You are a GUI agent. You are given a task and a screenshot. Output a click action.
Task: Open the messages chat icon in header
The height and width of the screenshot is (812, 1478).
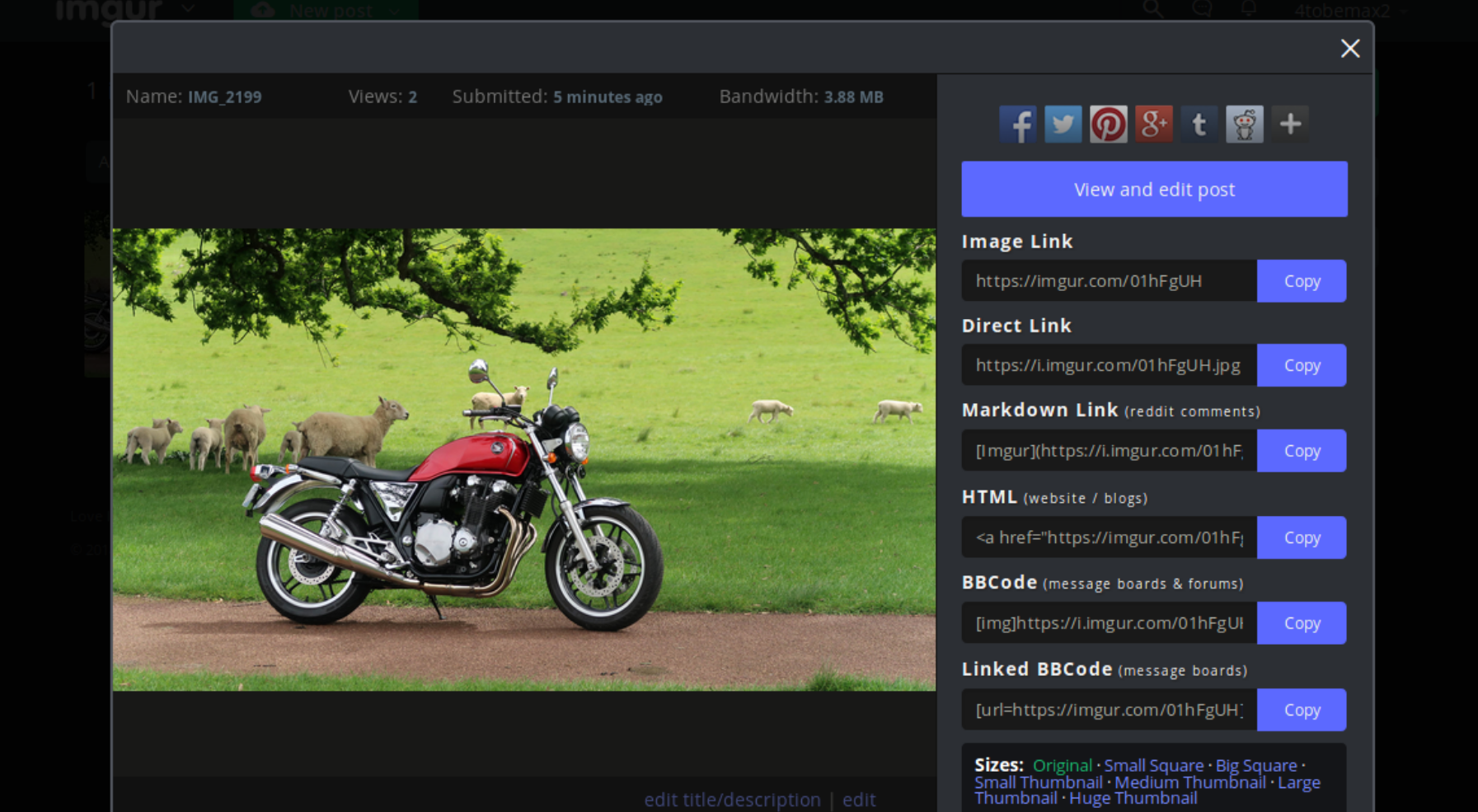pos(1202,9)
